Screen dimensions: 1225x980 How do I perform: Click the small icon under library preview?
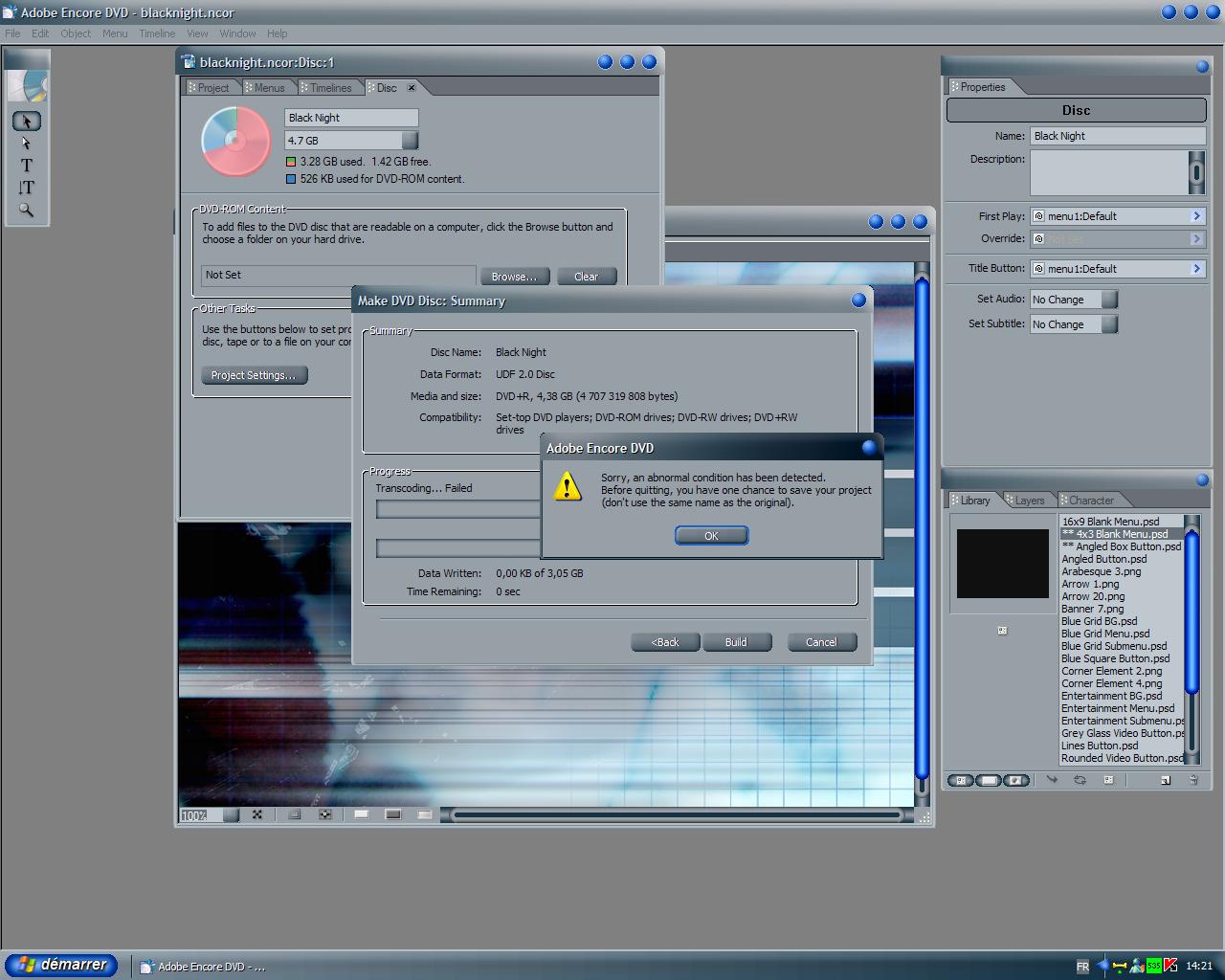click(1002, 631)
